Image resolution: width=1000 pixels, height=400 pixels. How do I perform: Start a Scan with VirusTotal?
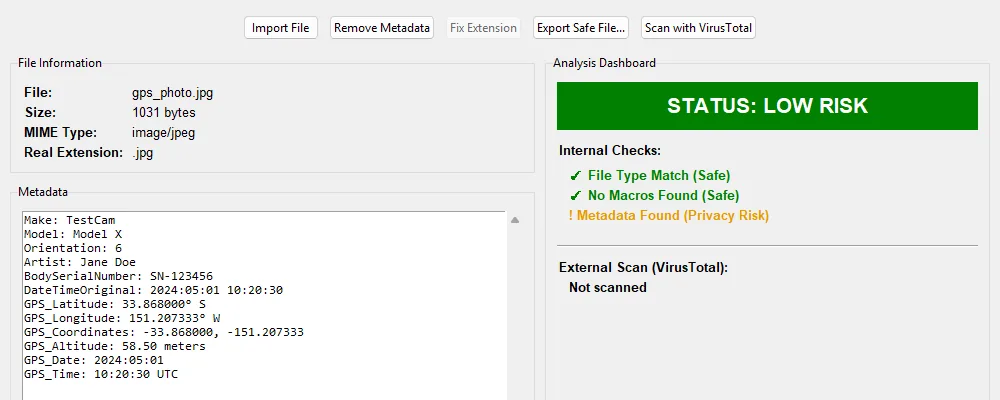[698, 28]
